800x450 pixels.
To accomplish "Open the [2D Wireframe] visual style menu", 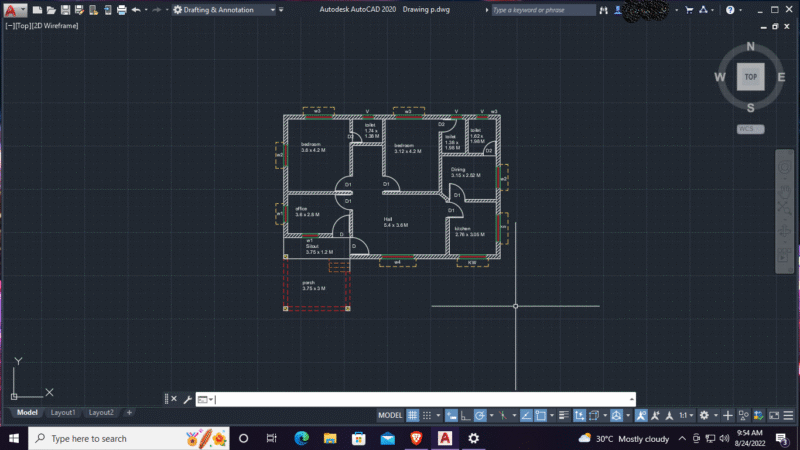I will tap(56, 26).
